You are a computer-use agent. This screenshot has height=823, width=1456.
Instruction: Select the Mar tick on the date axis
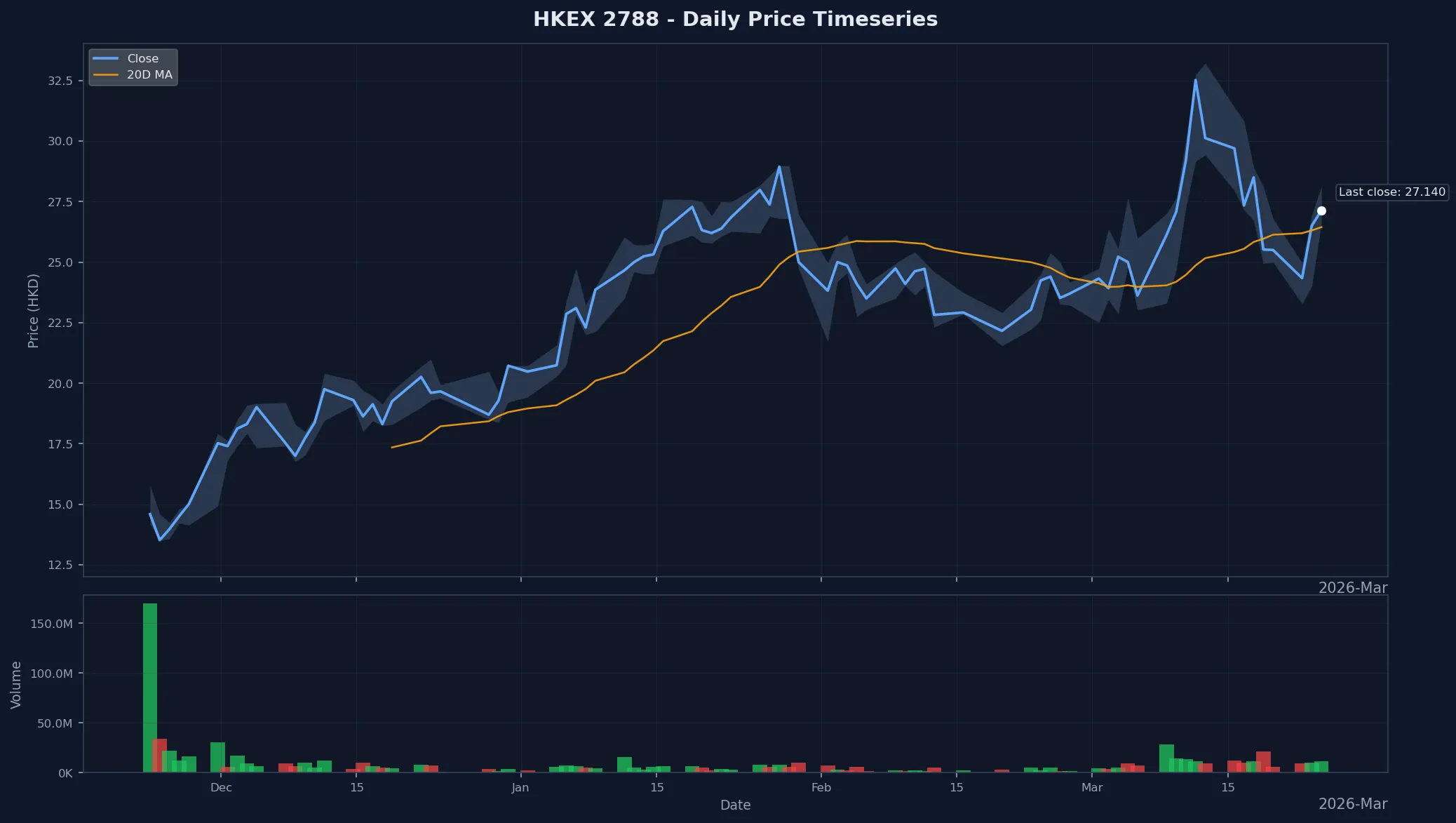pos(1093,788)
